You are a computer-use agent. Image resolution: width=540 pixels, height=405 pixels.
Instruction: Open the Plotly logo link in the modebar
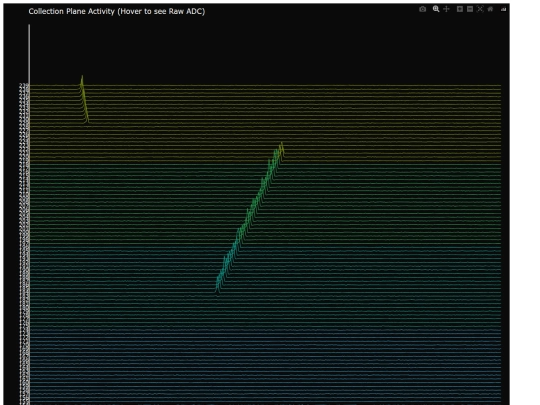(x=503, y=9)
